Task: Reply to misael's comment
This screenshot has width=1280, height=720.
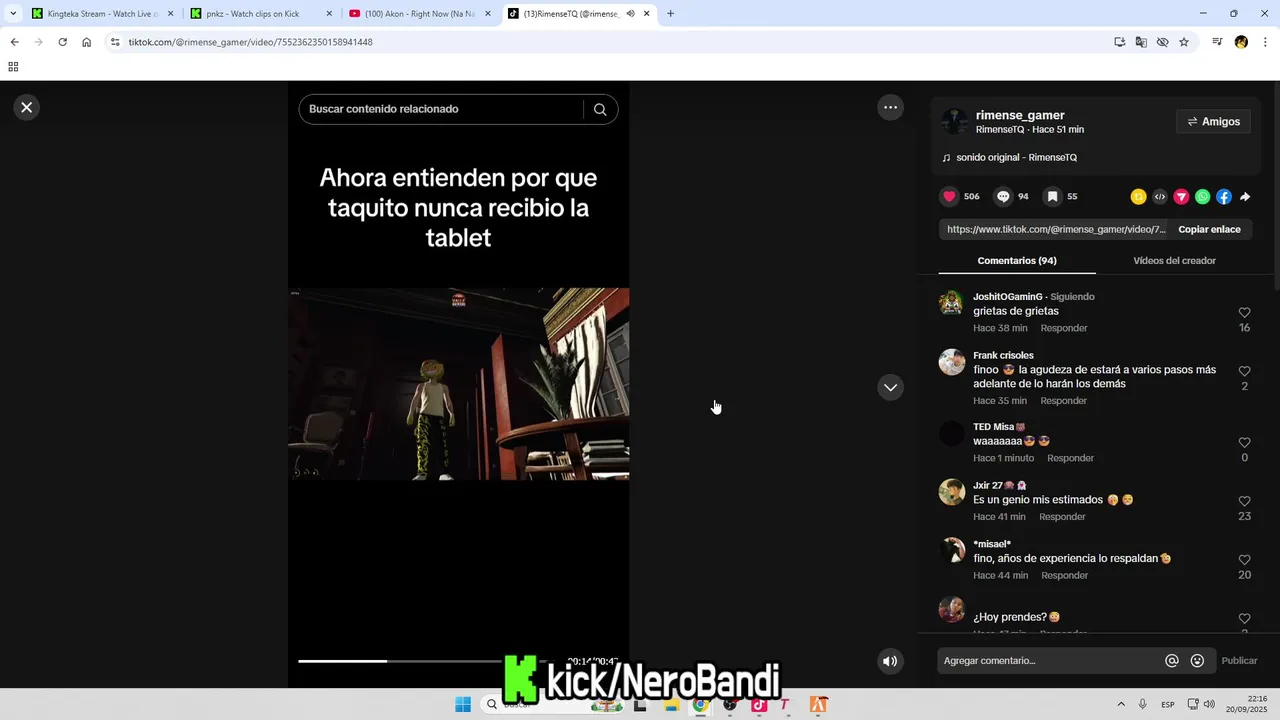Action: pyautogui.click(x=1064, y=576)
